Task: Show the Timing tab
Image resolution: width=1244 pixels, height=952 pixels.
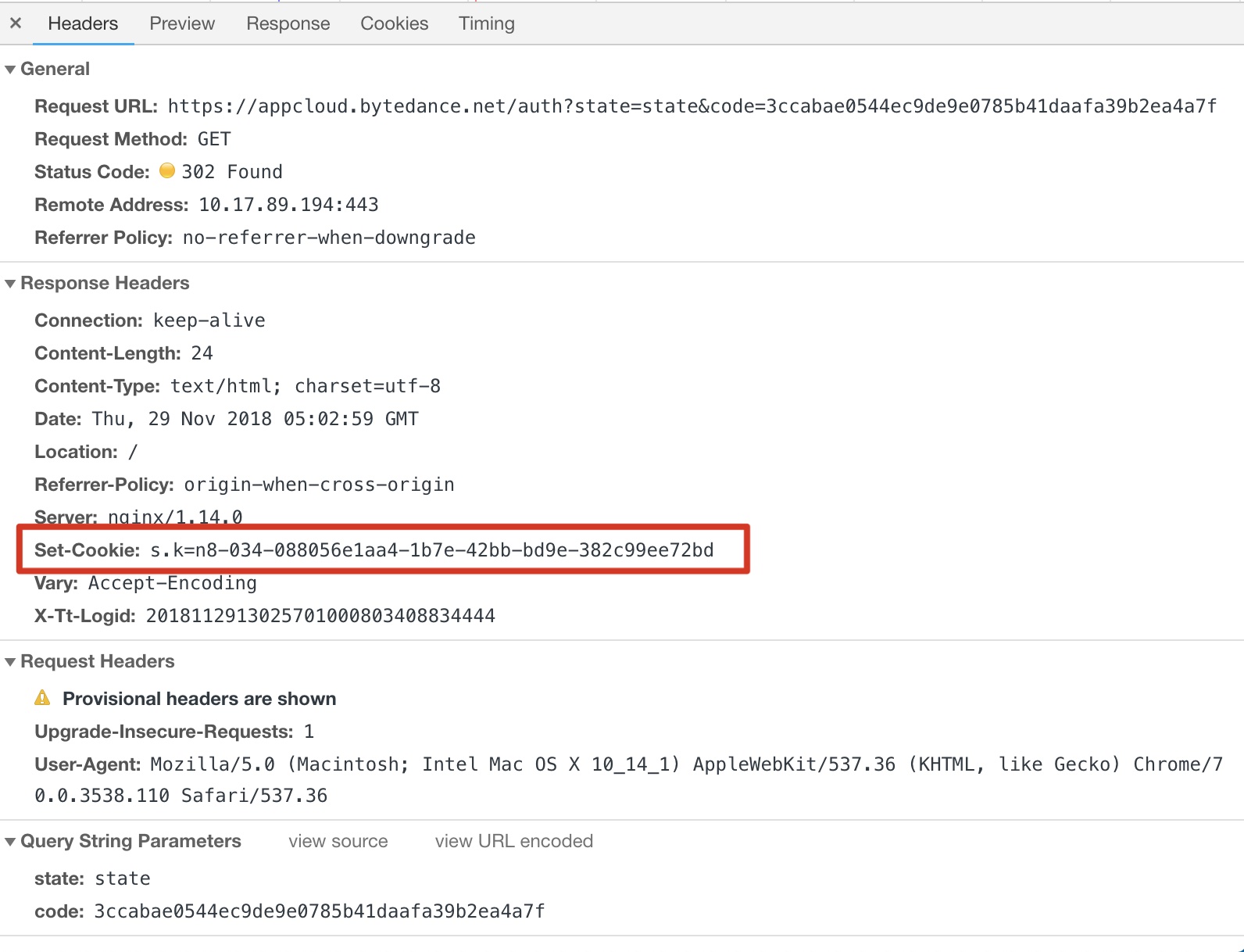Action: tap(487, 23)
